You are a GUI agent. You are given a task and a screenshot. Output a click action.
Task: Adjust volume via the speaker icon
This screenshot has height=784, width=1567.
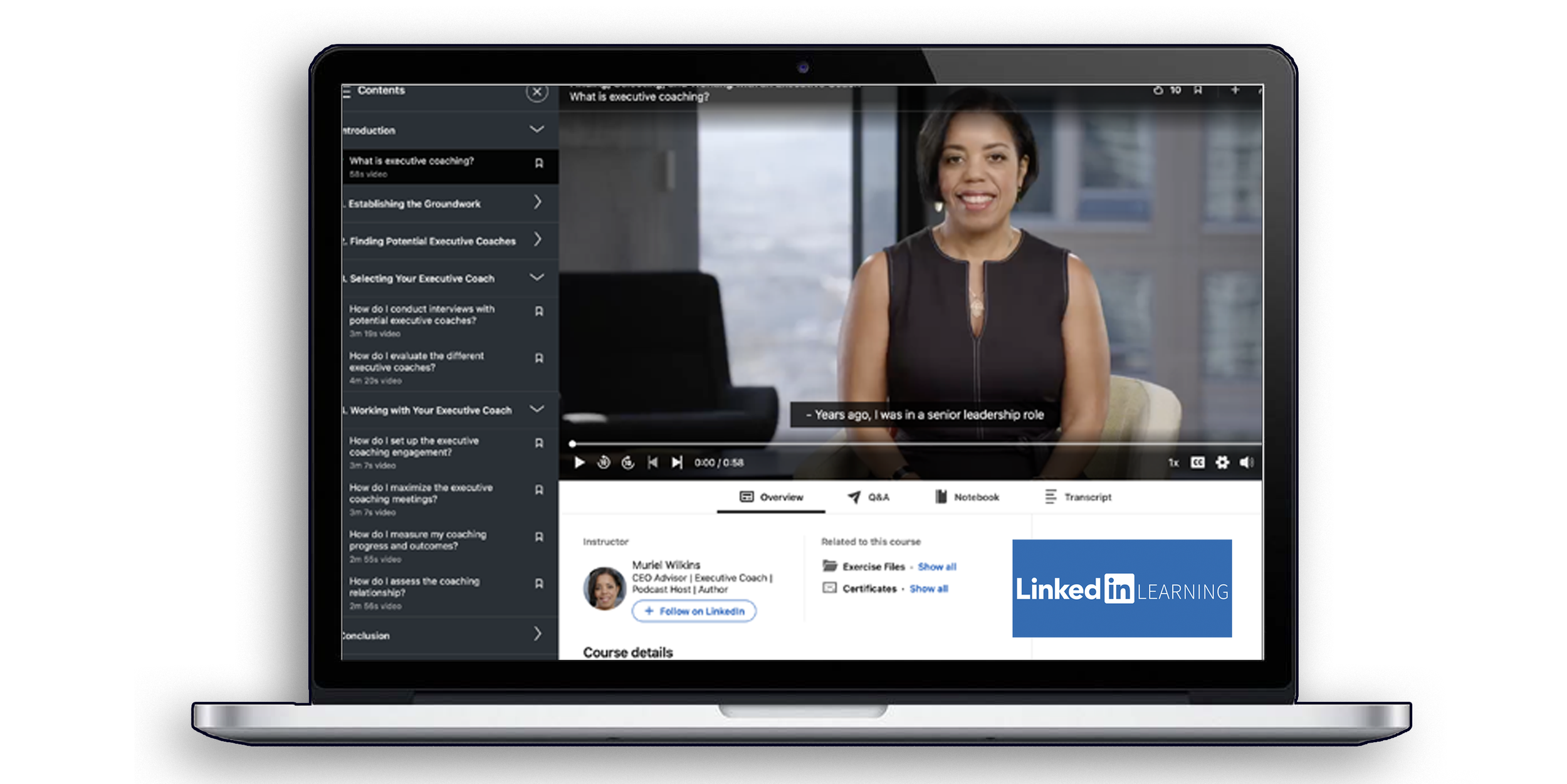point(1247,462)
